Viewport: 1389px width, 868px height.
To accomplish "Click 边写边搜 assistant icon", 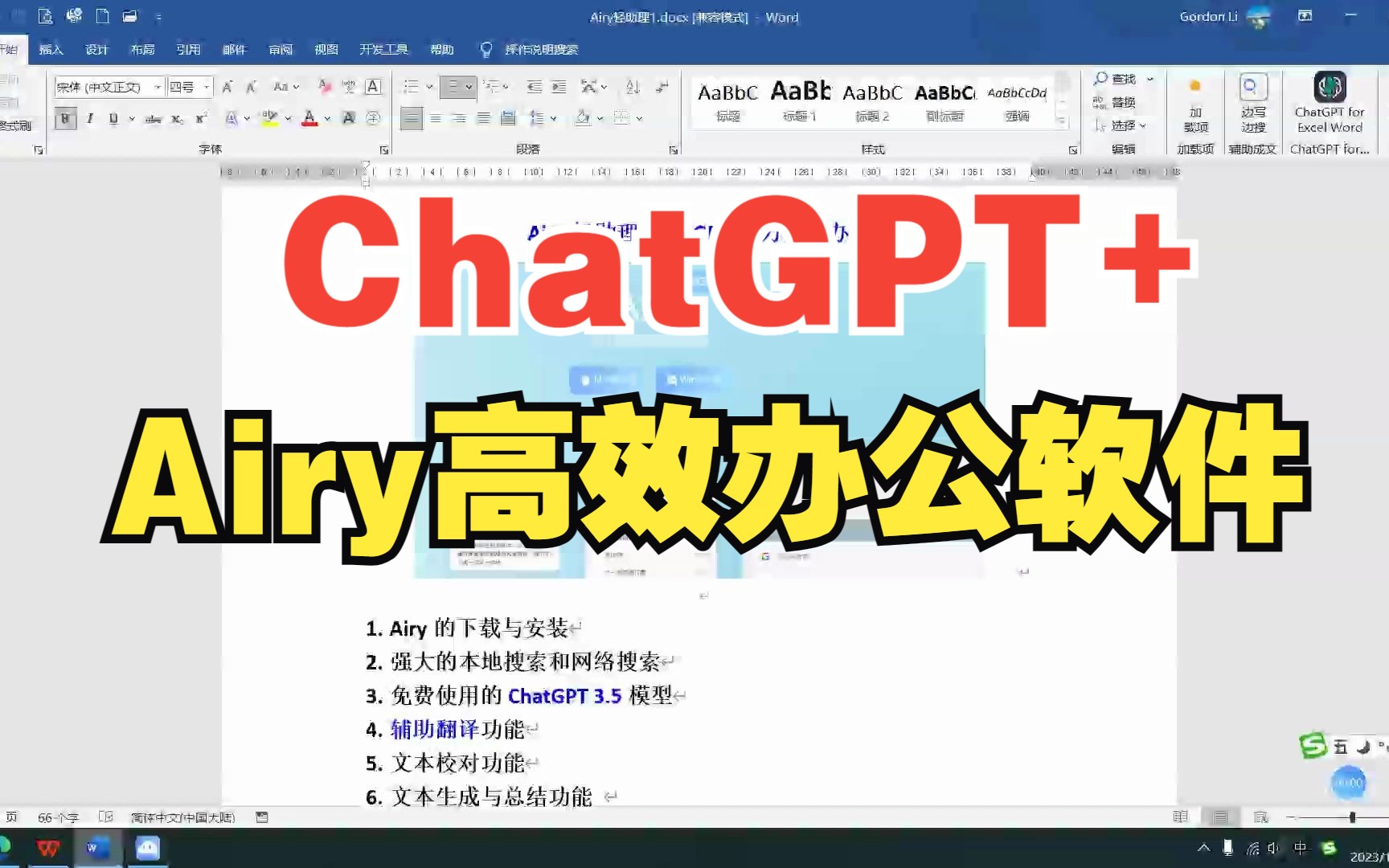I will tap(1252, 103).
